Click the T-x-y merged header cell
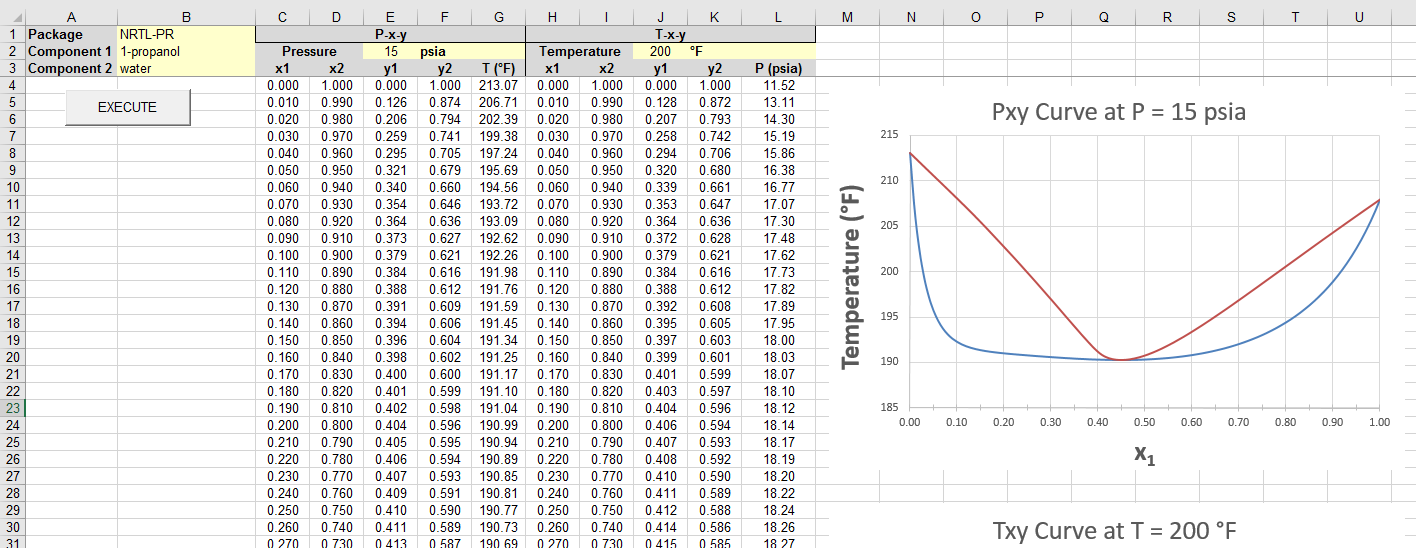This screenshot has height=548, width=1416. (671, 34)
